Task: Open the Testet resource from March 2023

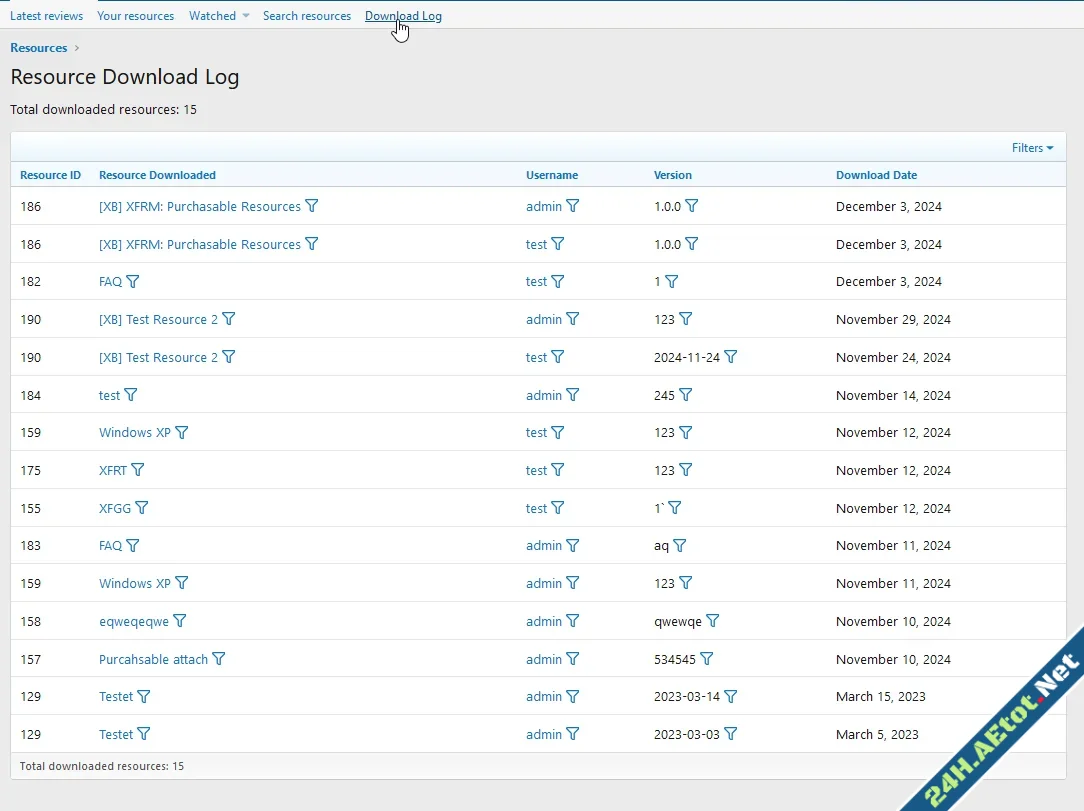Action: pos(113,696)
